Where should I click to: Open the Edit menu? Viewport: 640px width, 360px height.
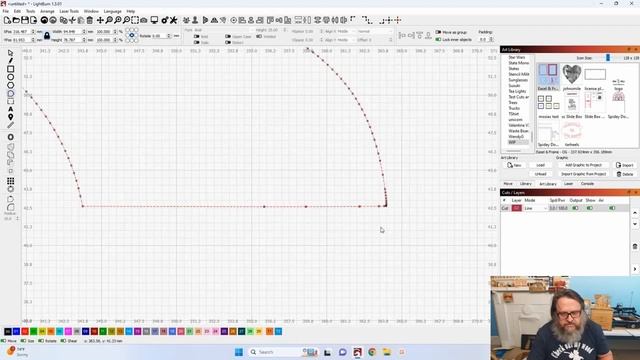(x=17, y=11)
